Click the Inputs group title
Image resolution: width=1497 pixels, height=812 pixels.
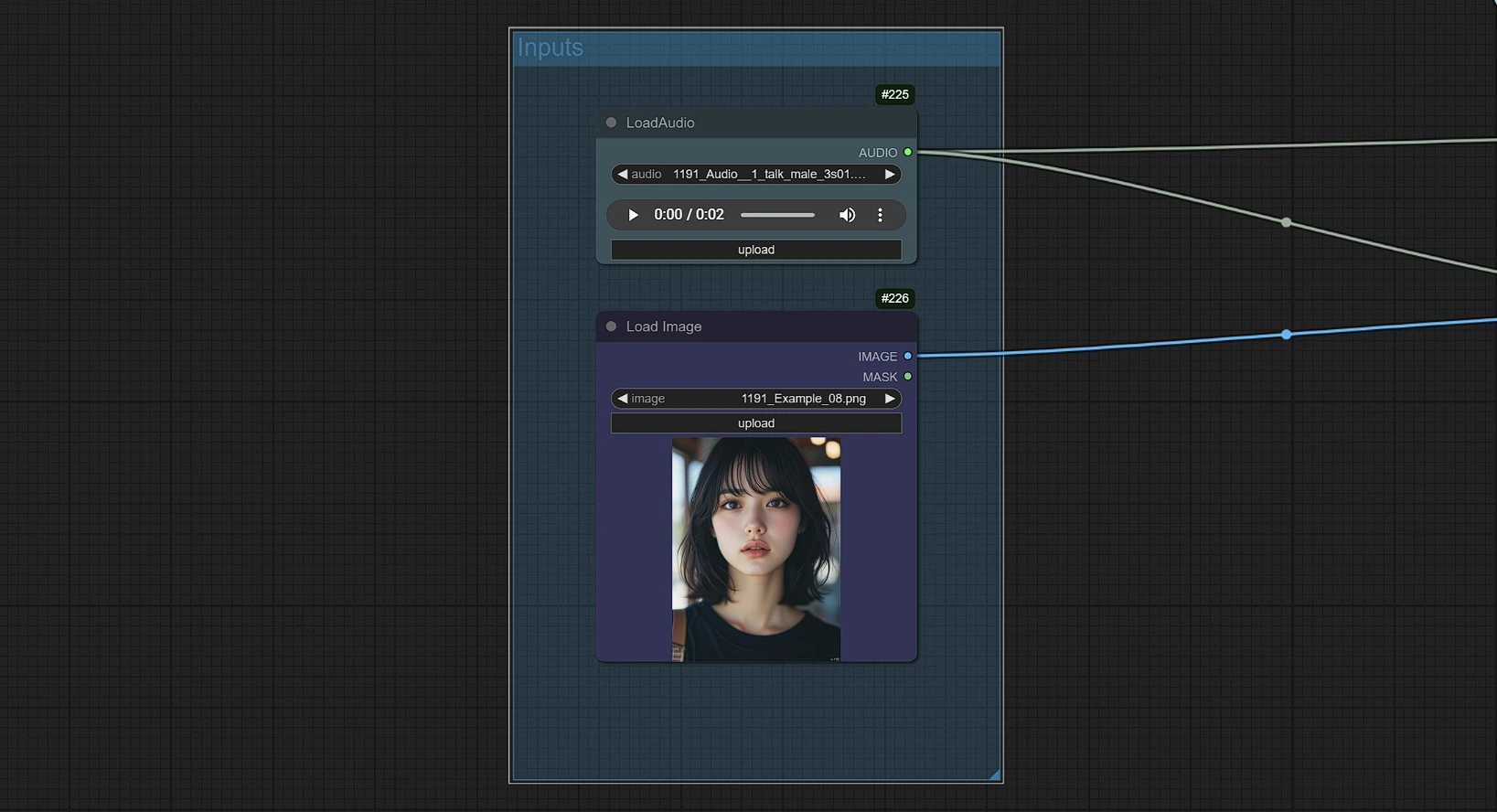[551, 48]
